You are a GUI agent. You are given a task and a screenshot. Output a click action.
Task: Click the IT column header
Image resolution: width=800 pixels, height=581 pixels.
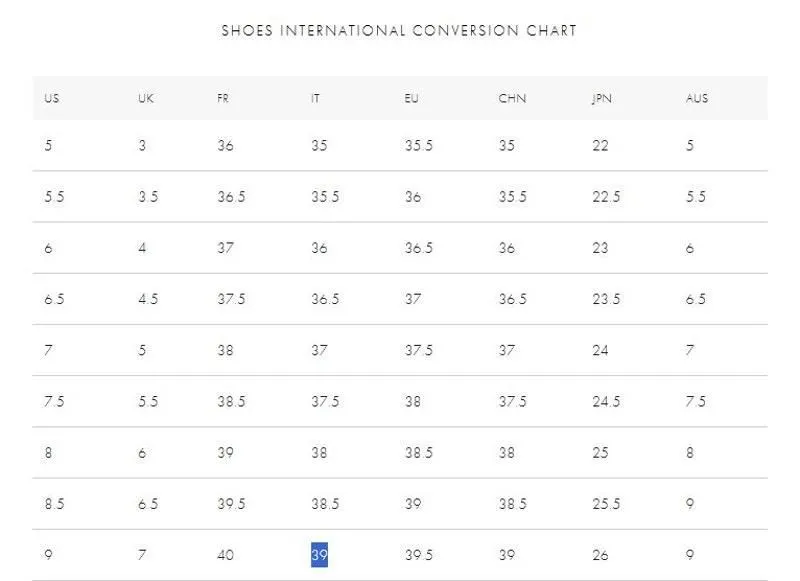[315, 98]
